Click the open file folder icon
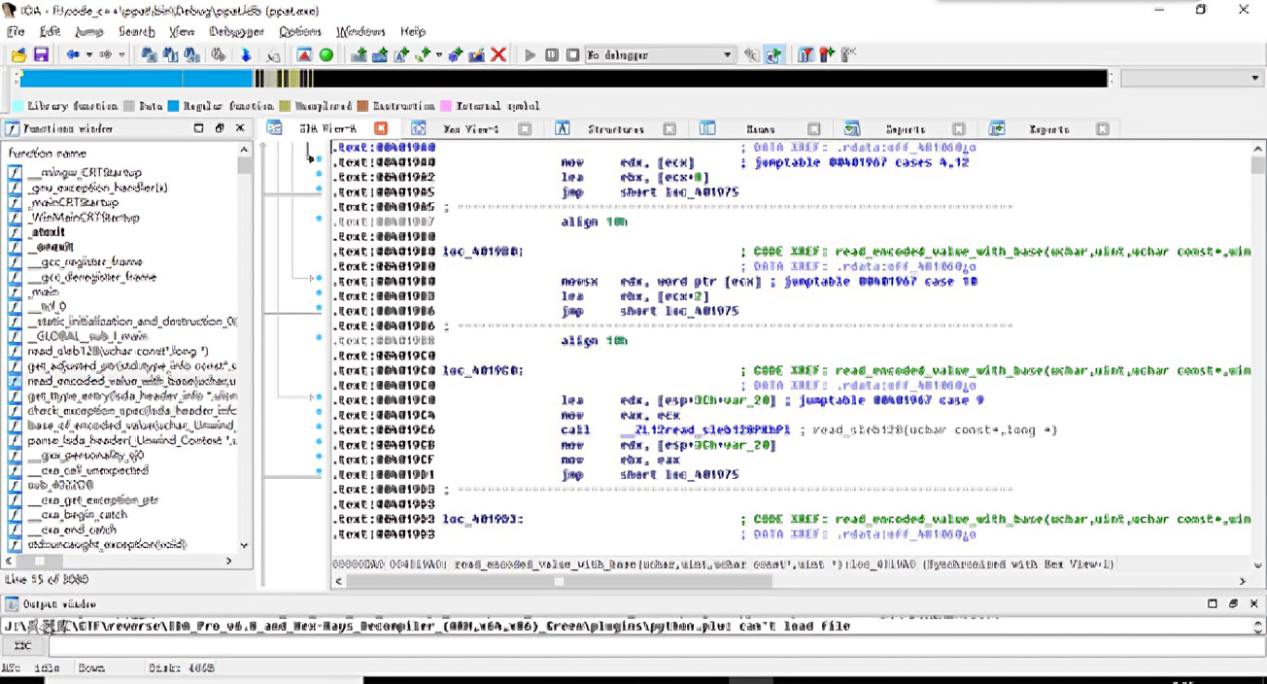This screenshot has height=684, width=1267. (x=19, y=55)
